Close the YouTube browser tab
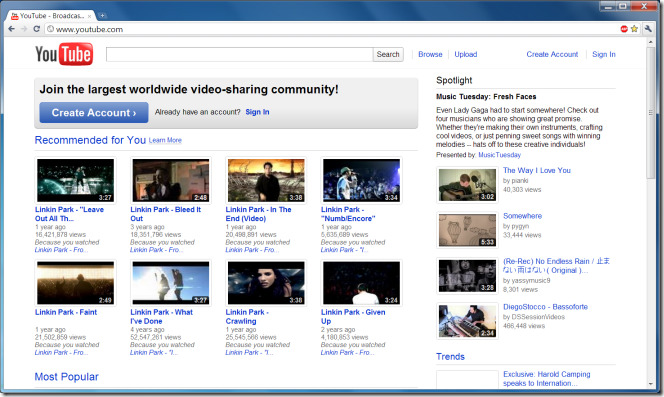This screenshot has width=664, height=397. [x=89, y=16]
